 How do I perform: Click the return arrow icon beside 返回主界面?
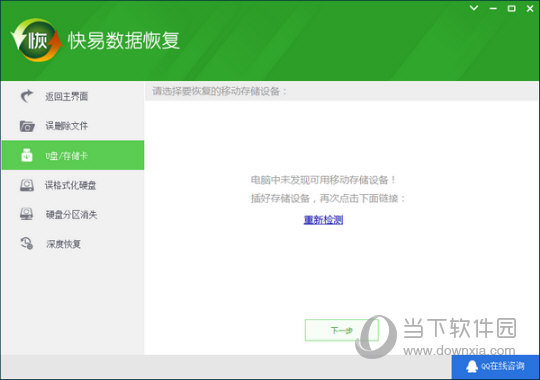click(x=27, y=96)
